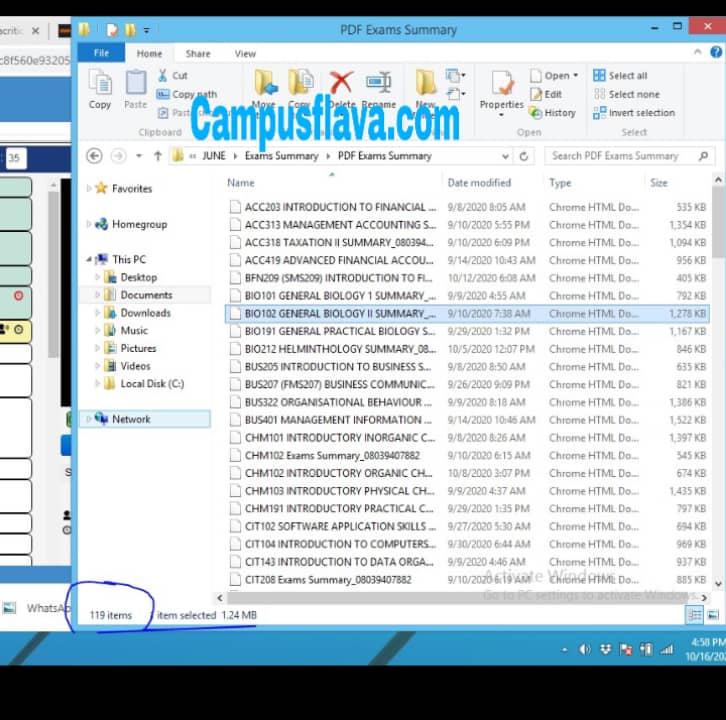
Task: Click the volume speaker tray icon
Action: (585, 650)
